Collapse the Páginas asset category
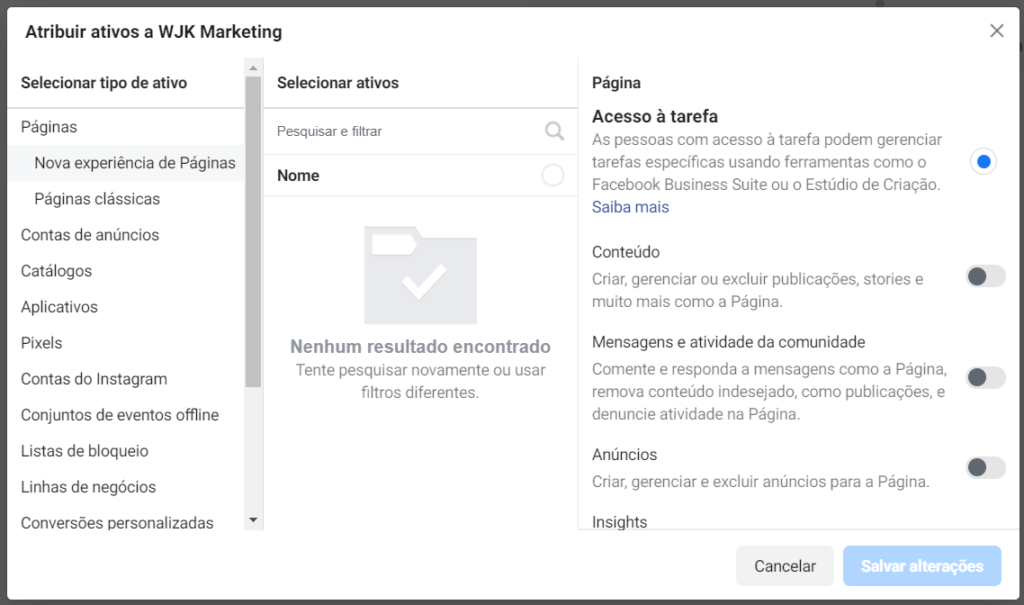Viewport: 1024px width, 605px height. [49, 127]
